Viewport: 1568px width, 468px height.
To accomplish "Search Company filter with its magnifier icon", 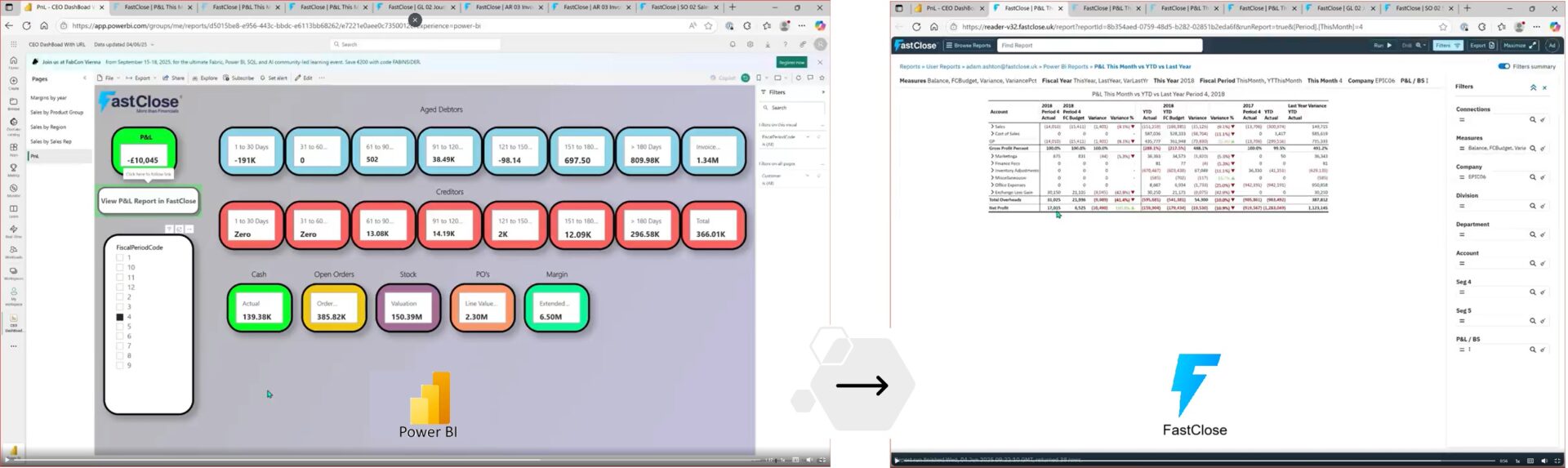I will (x=1533, y=176).
